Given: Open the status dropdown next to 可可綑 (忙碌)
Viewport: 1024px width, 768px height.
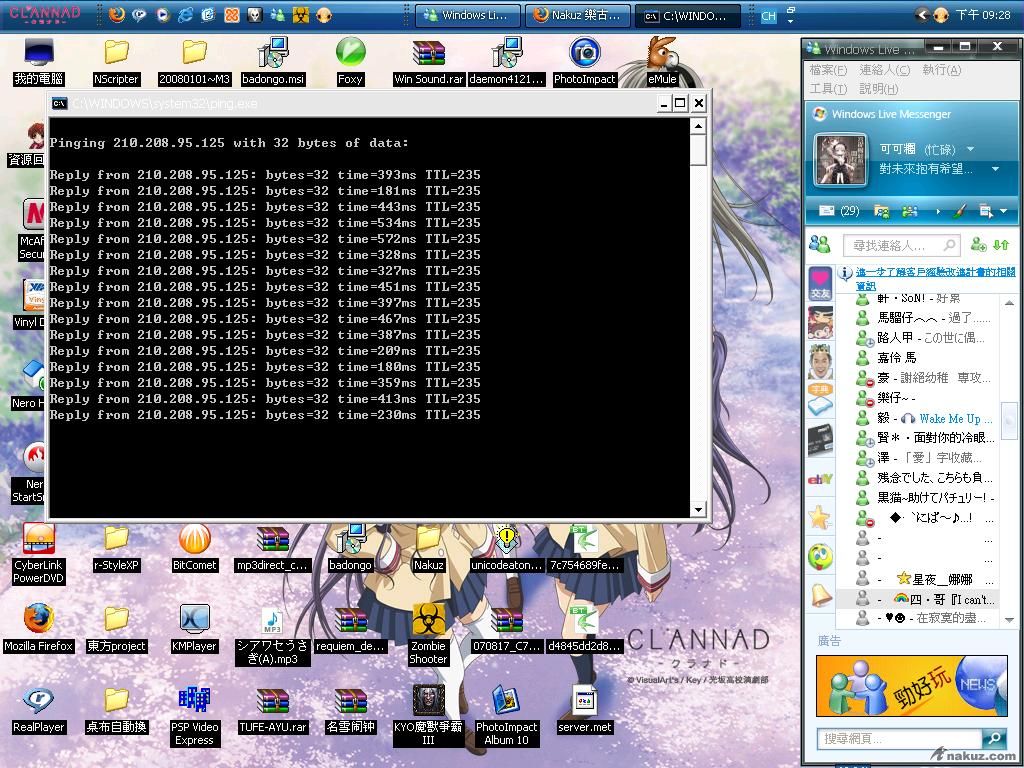Looking at the screenshot, I should click(x=970, y=149).
